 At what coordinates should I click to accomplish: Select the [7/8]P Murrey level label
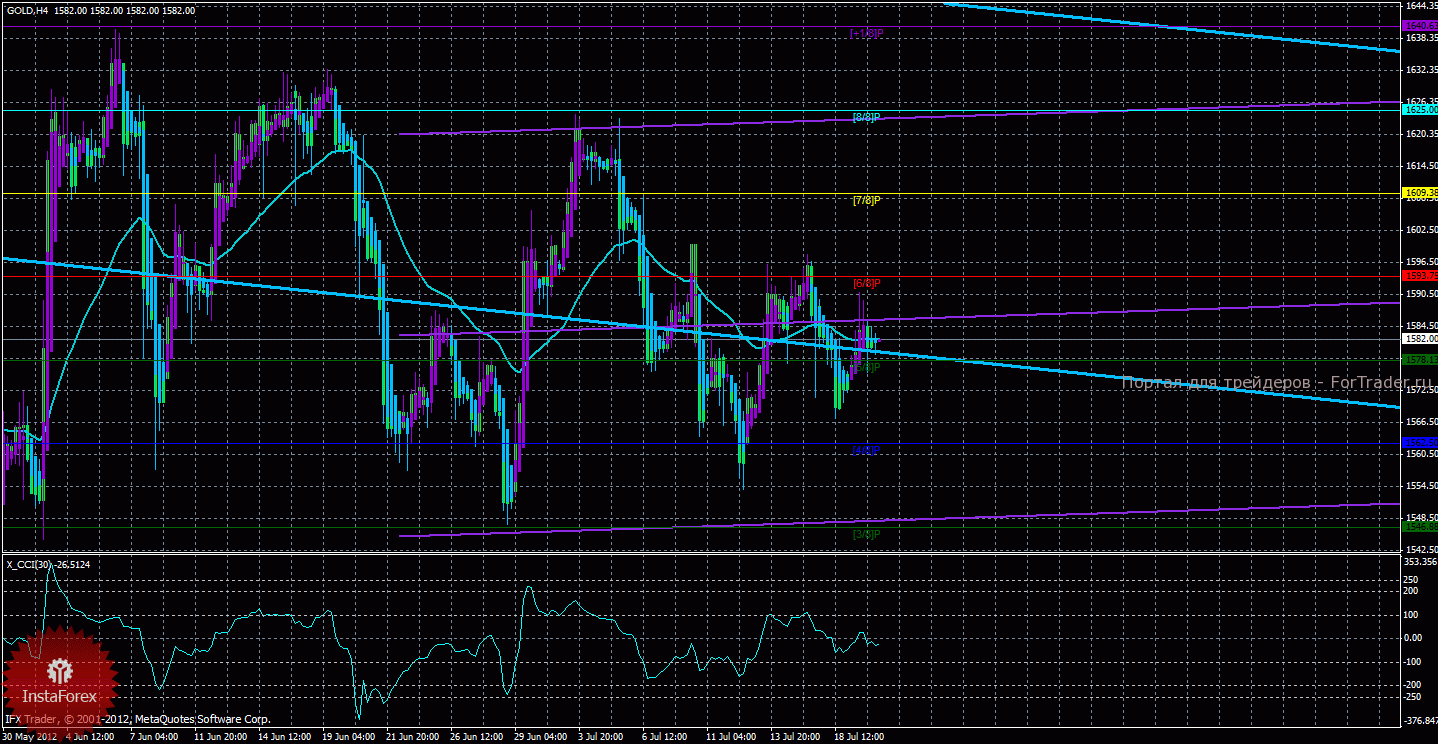867,200
